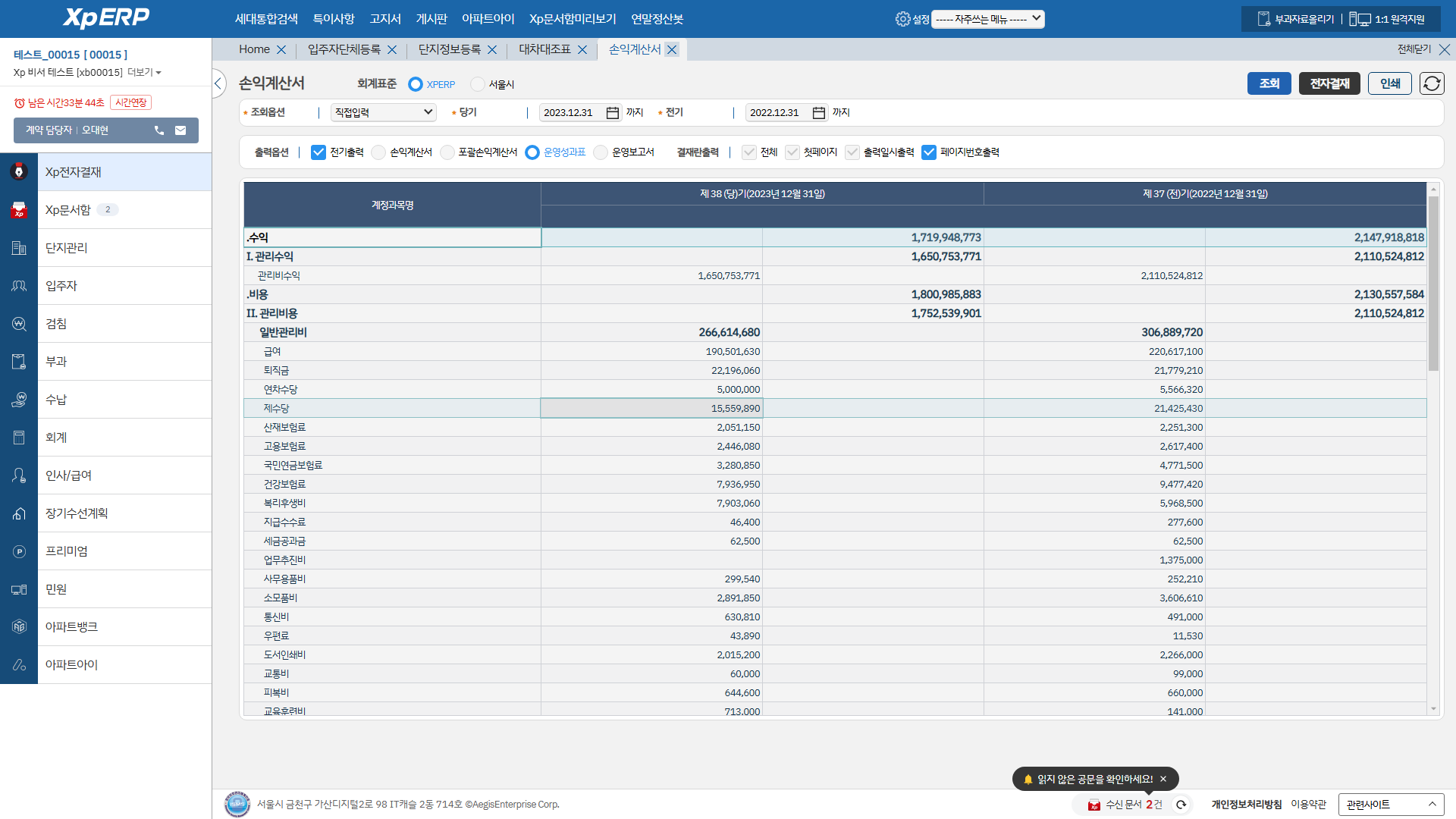Click the settings gear icon
Image resolution: width=1456 pixels, height=819 pixels.
(902, 19)
